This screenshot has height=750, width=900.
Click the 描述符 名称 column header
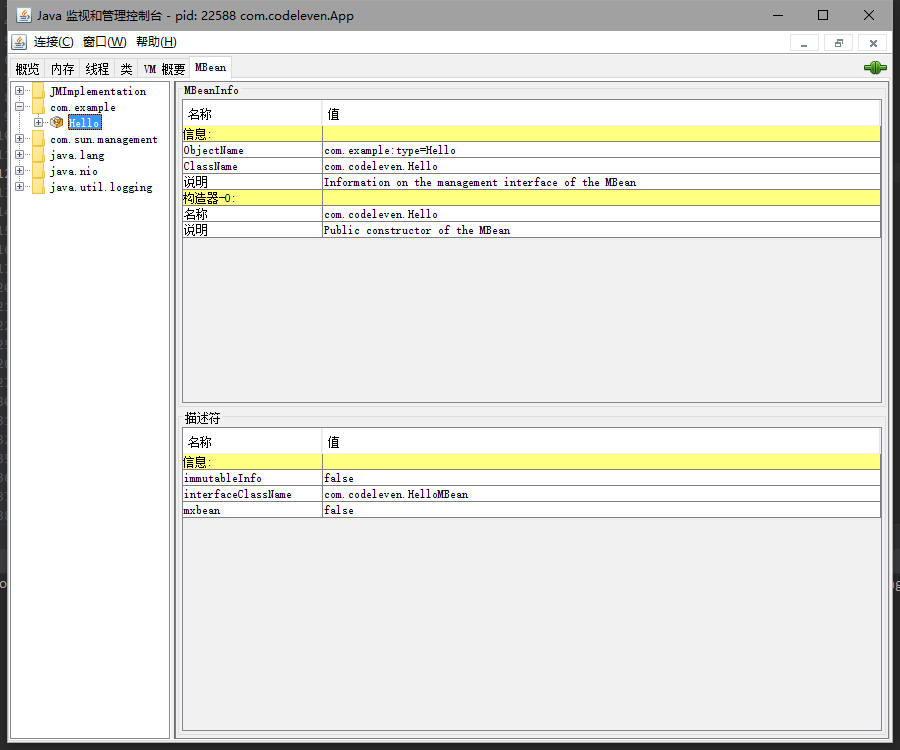[x=253, y=441]
